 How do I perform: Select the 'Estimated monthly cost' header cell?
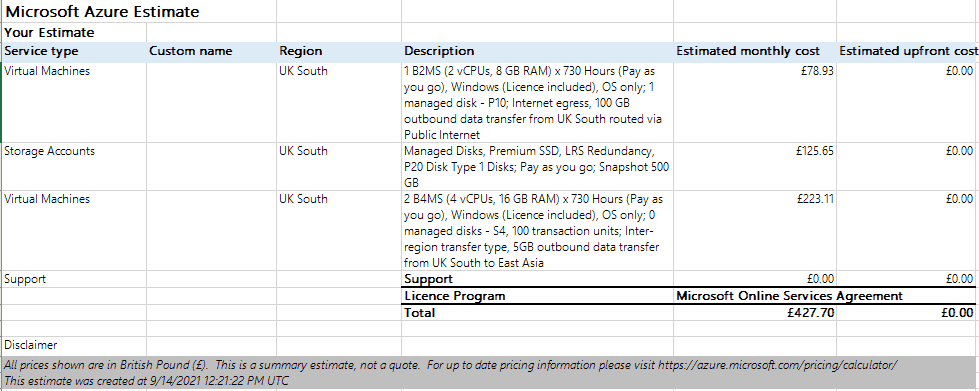(x=755, y=52)
